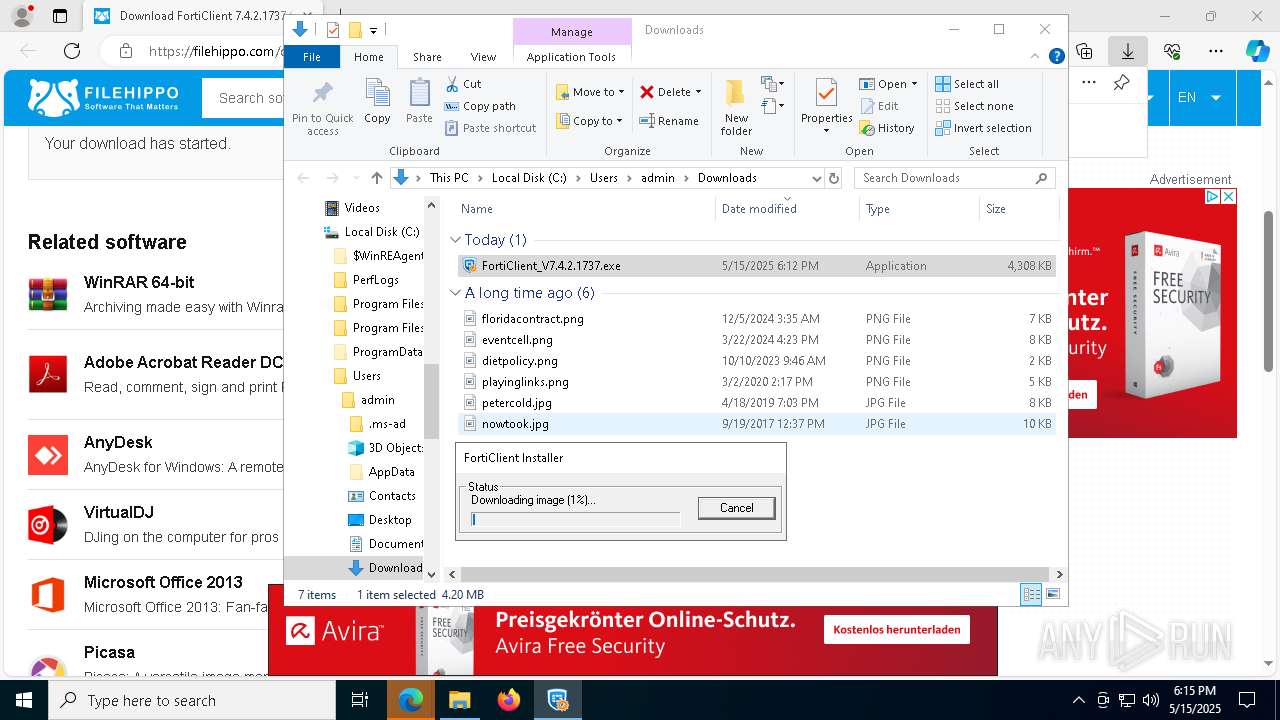The width and height of the screenshot is (1280, 720).
Task: Open Move to dropdown
Action: point(590,92)
